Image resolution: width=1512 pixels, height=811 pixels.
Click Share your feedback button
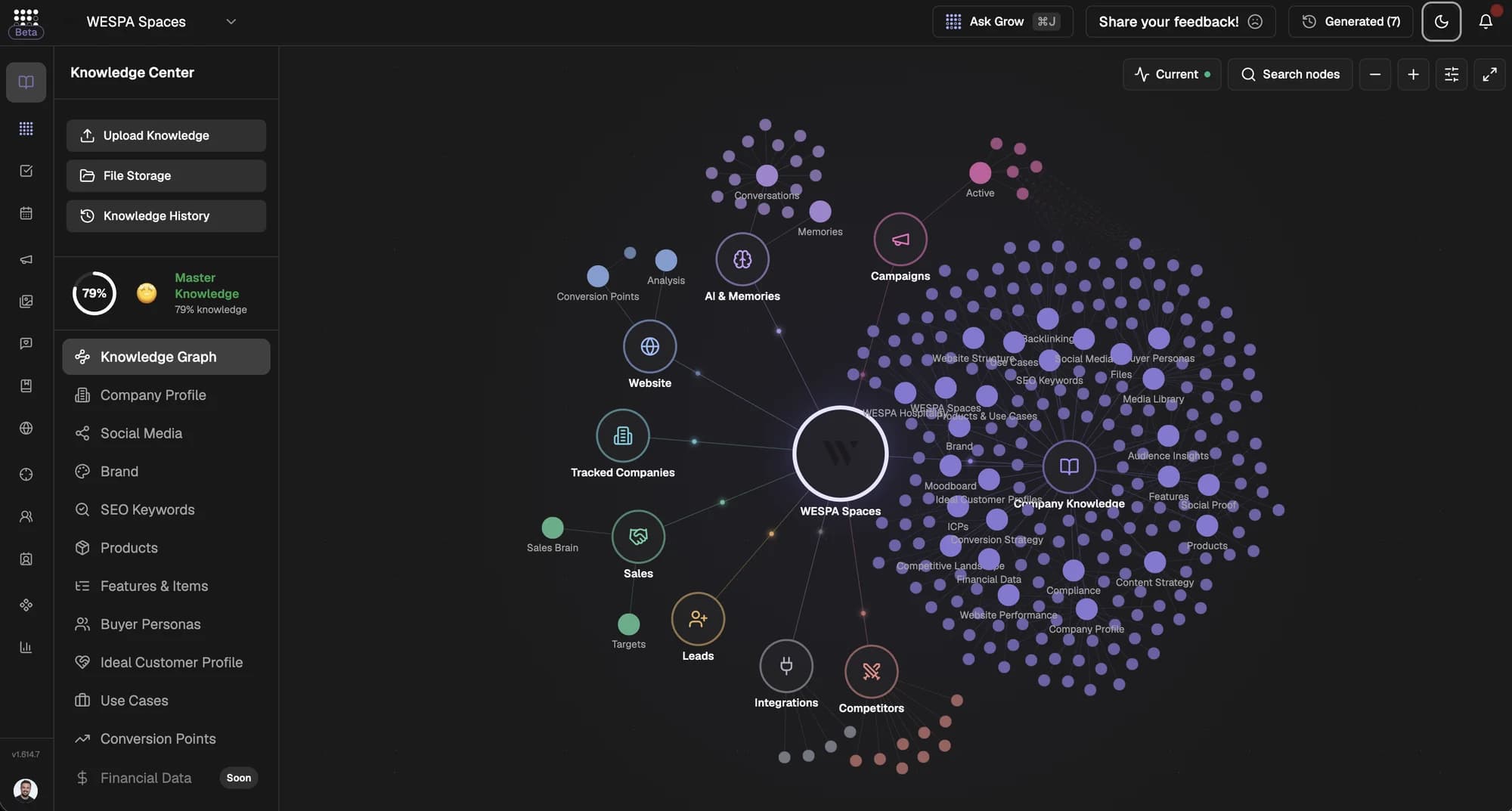[x=1180, y=21]
